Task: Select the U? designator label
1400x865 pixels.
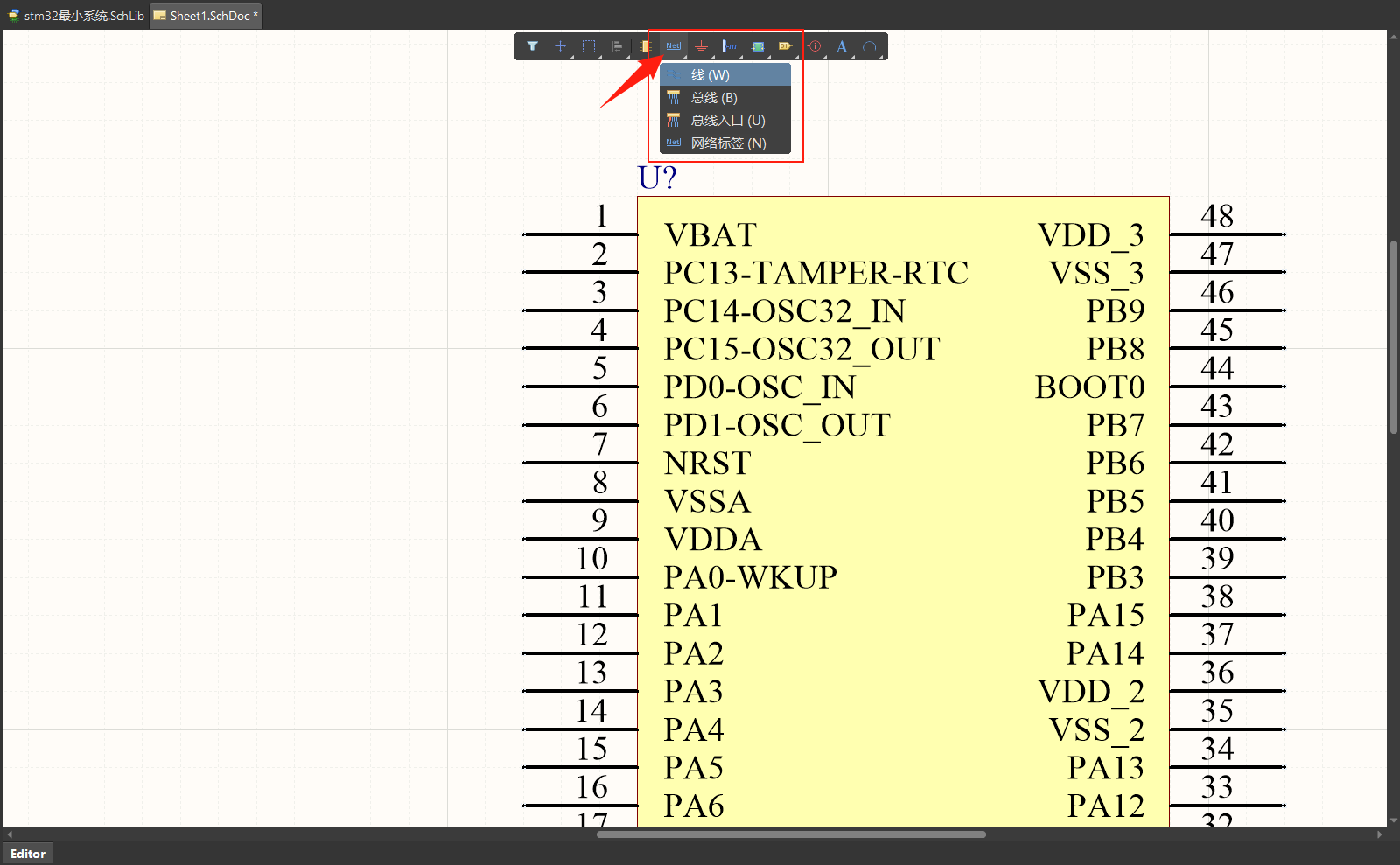Action: pos(657,178)
